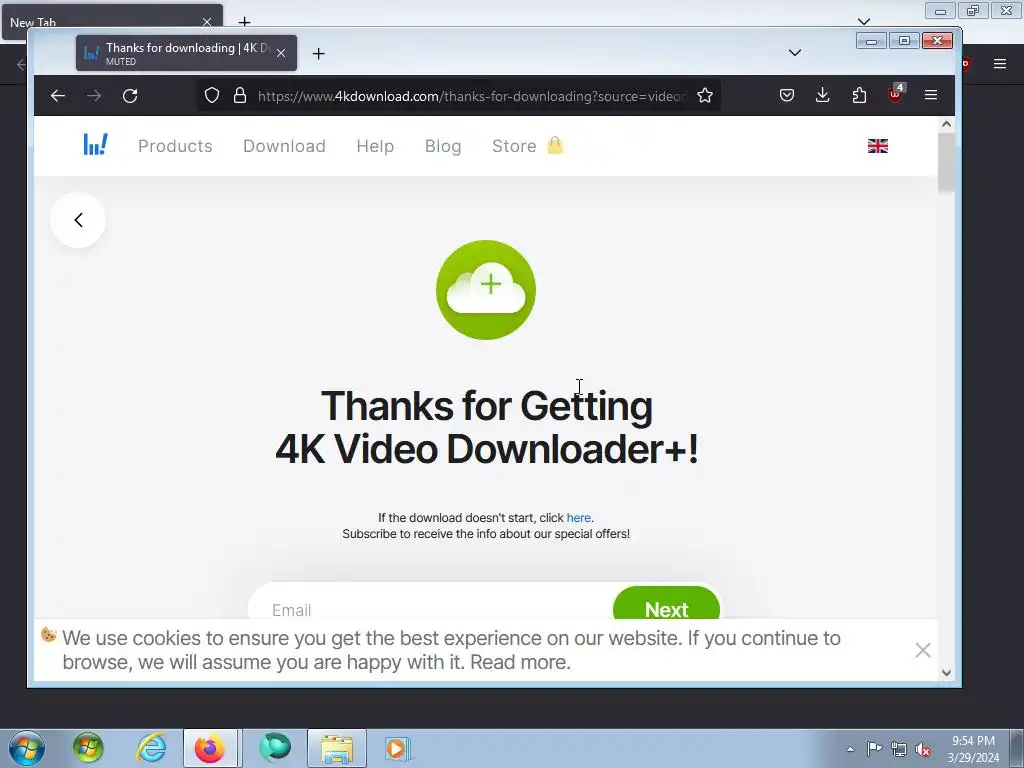
Task: Click the muted volume tray icon
Action: (923, 749)
